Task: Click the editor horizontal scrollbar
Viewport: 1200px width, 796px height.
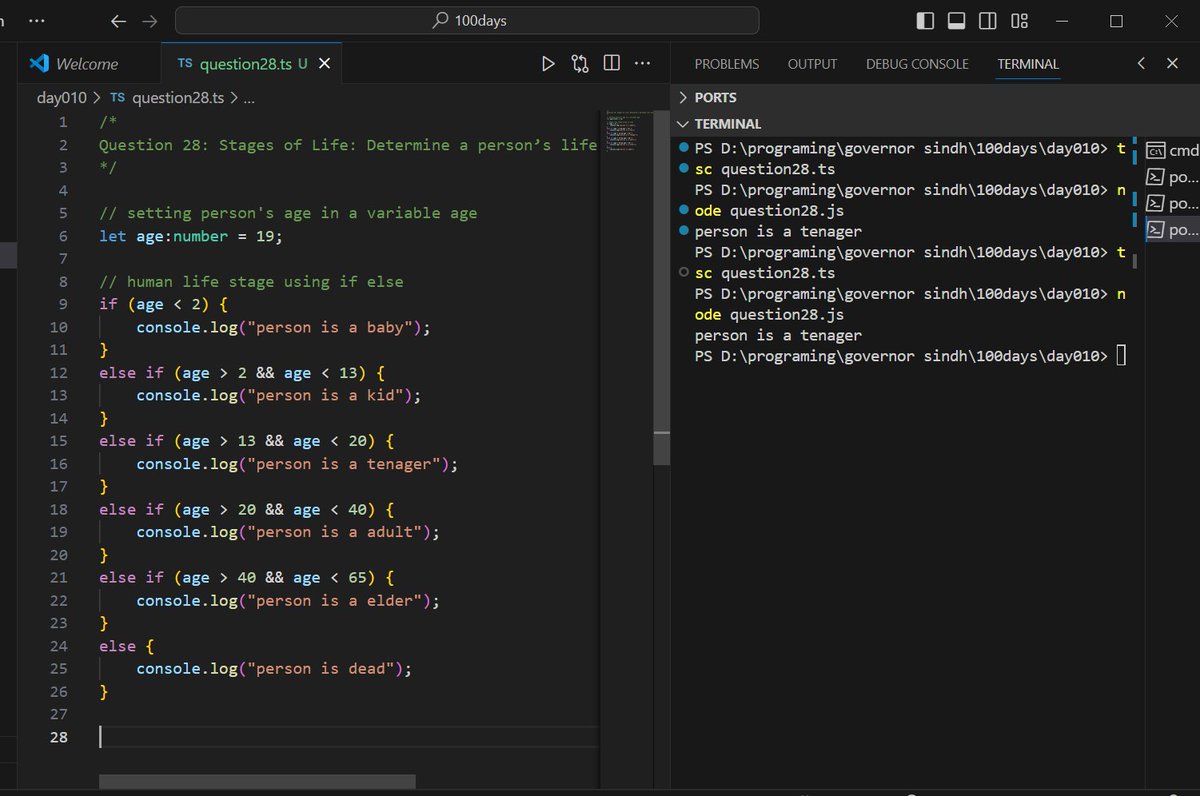Action: (x=257, y=781)
